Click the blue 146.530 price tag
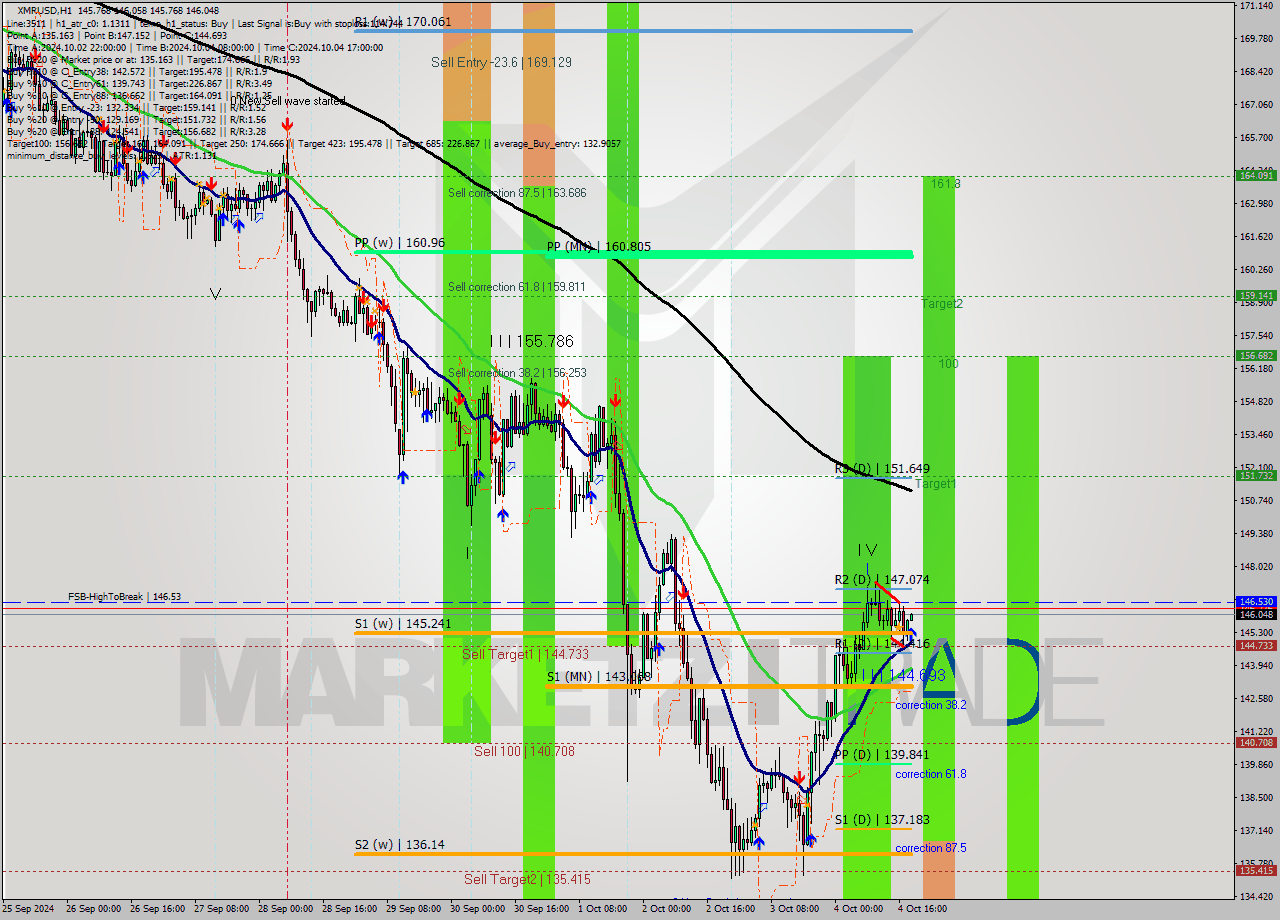Screen dimensions: 1280x920 click(x=1257, y=603)
